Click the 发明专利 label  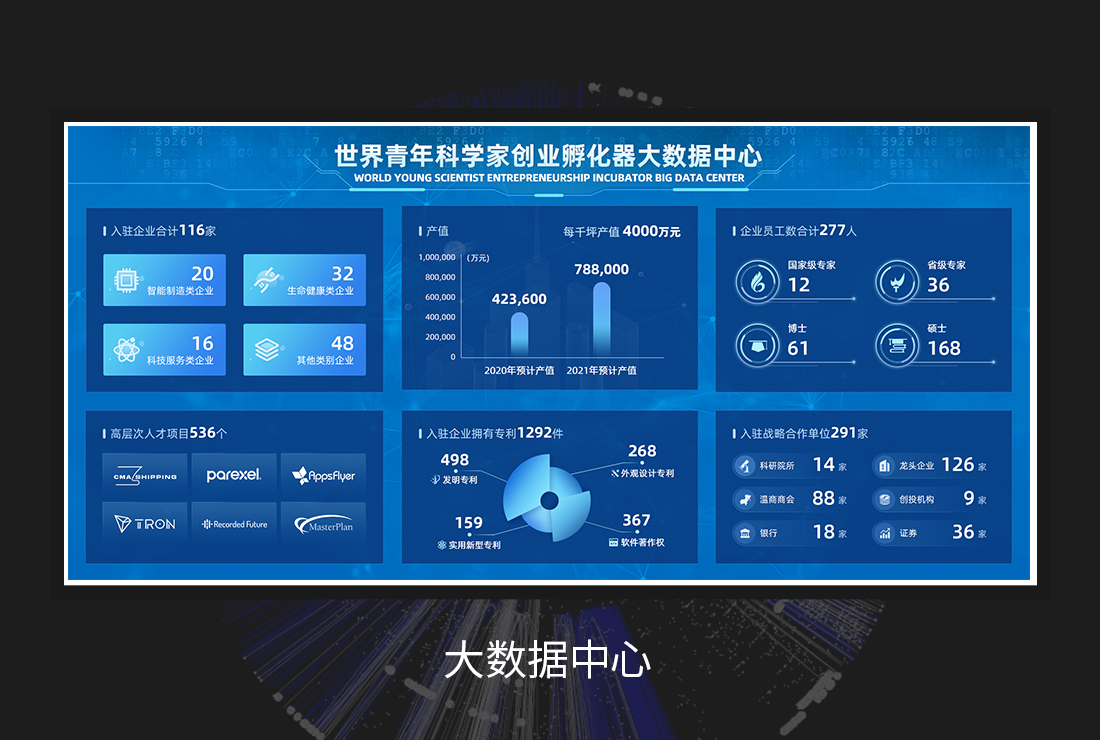(458, 481)
